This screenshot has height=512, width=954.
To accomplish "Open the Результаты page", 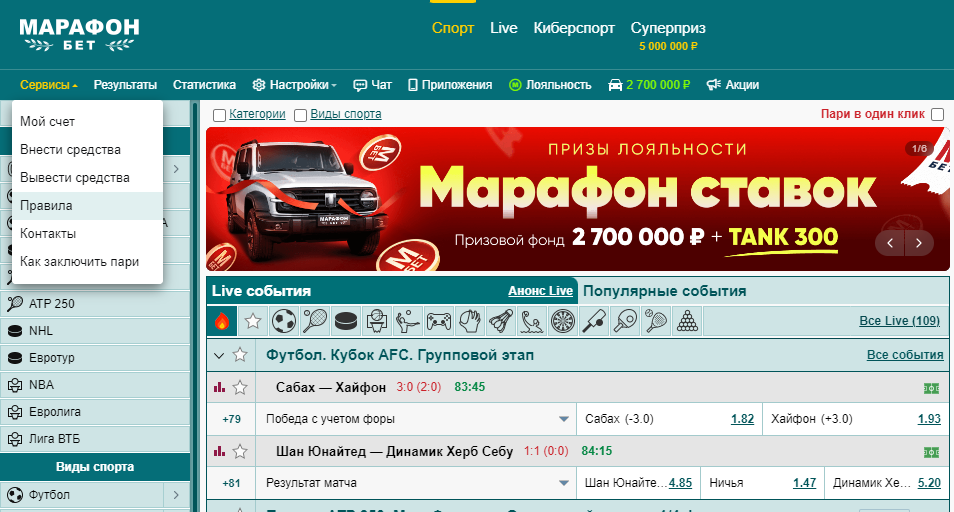I will coord(125,85).
